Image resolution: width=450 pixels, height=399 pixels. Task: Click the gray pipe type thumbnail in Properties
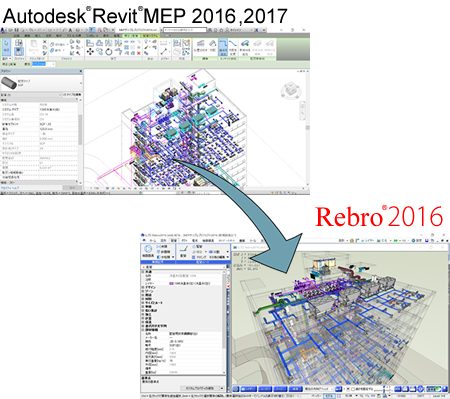point(9,83)
